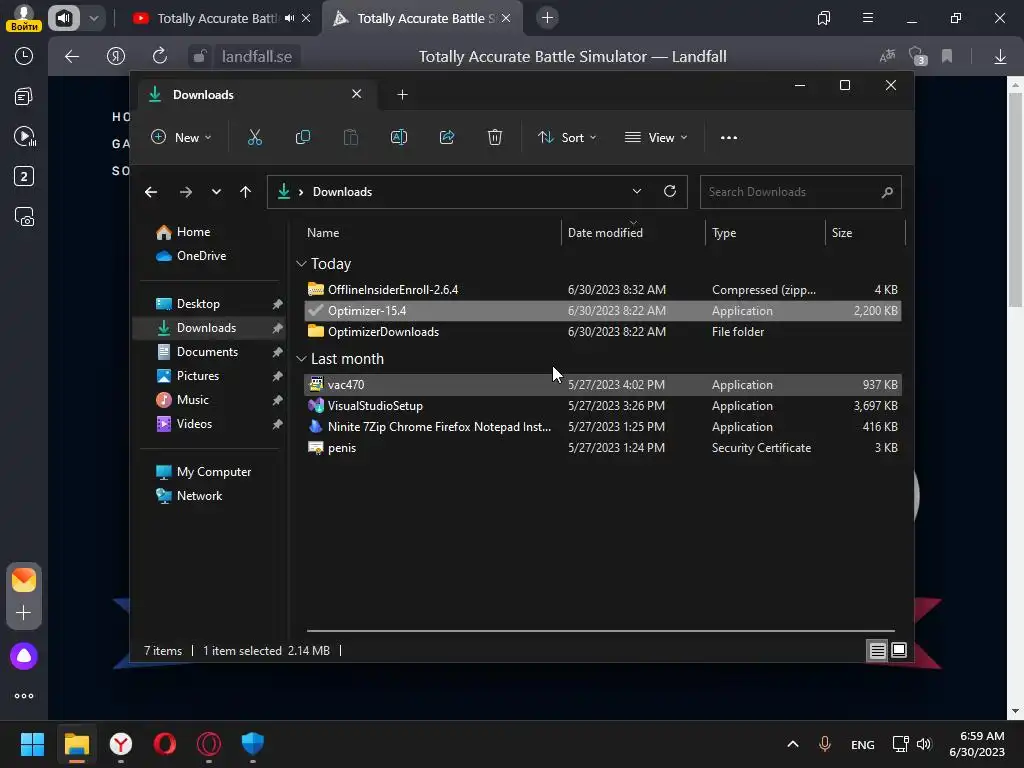Collapse the Today group
Image resolution: width=1024 pixels, height=768 pixels.
point(301,264)
